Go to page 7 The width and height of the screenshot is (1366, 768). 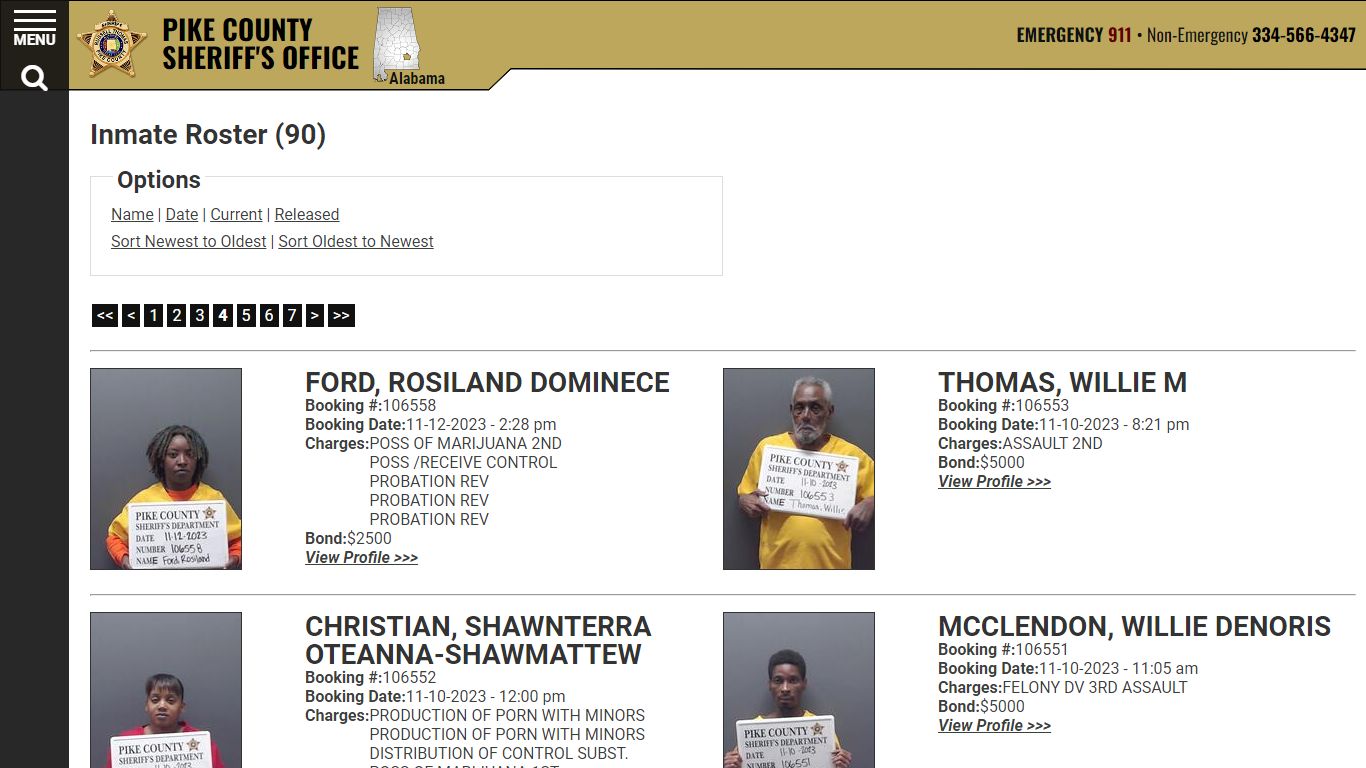(x=292, y=316)
